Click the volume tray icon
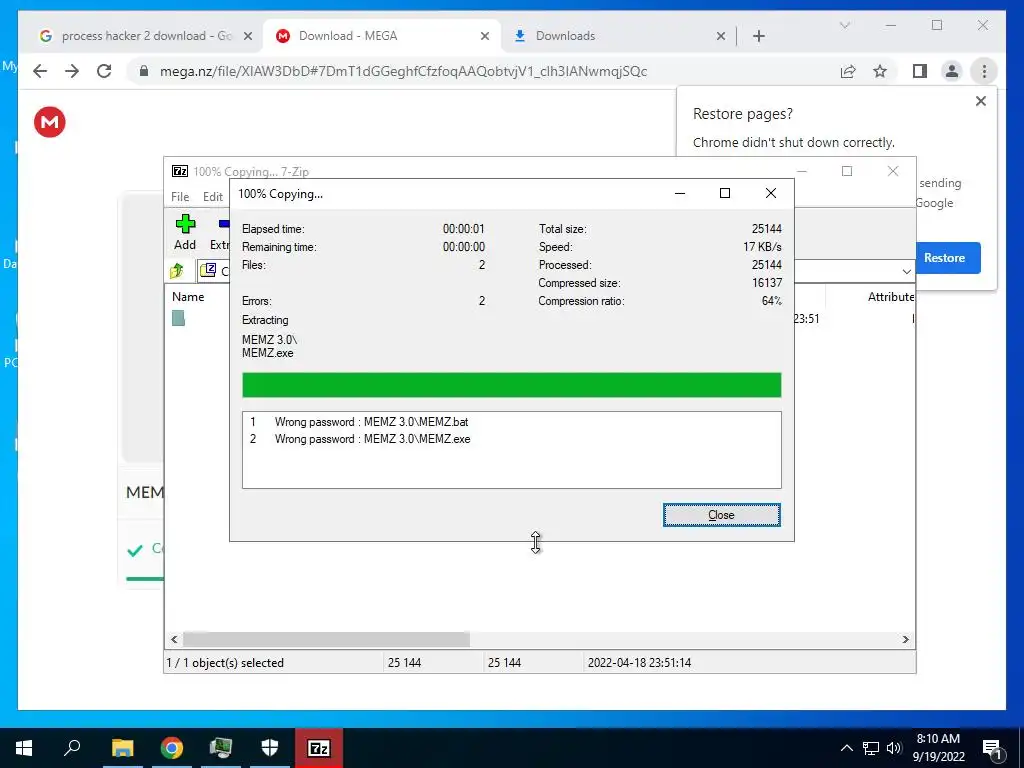The height and width of the screenshot is (768, 1024). click(x=894, y=748)
